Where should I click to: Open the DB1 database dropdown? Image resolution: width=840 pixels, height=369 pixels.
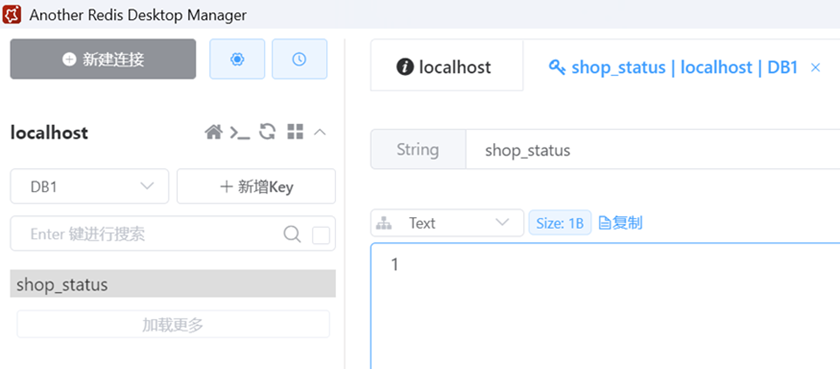89,186
